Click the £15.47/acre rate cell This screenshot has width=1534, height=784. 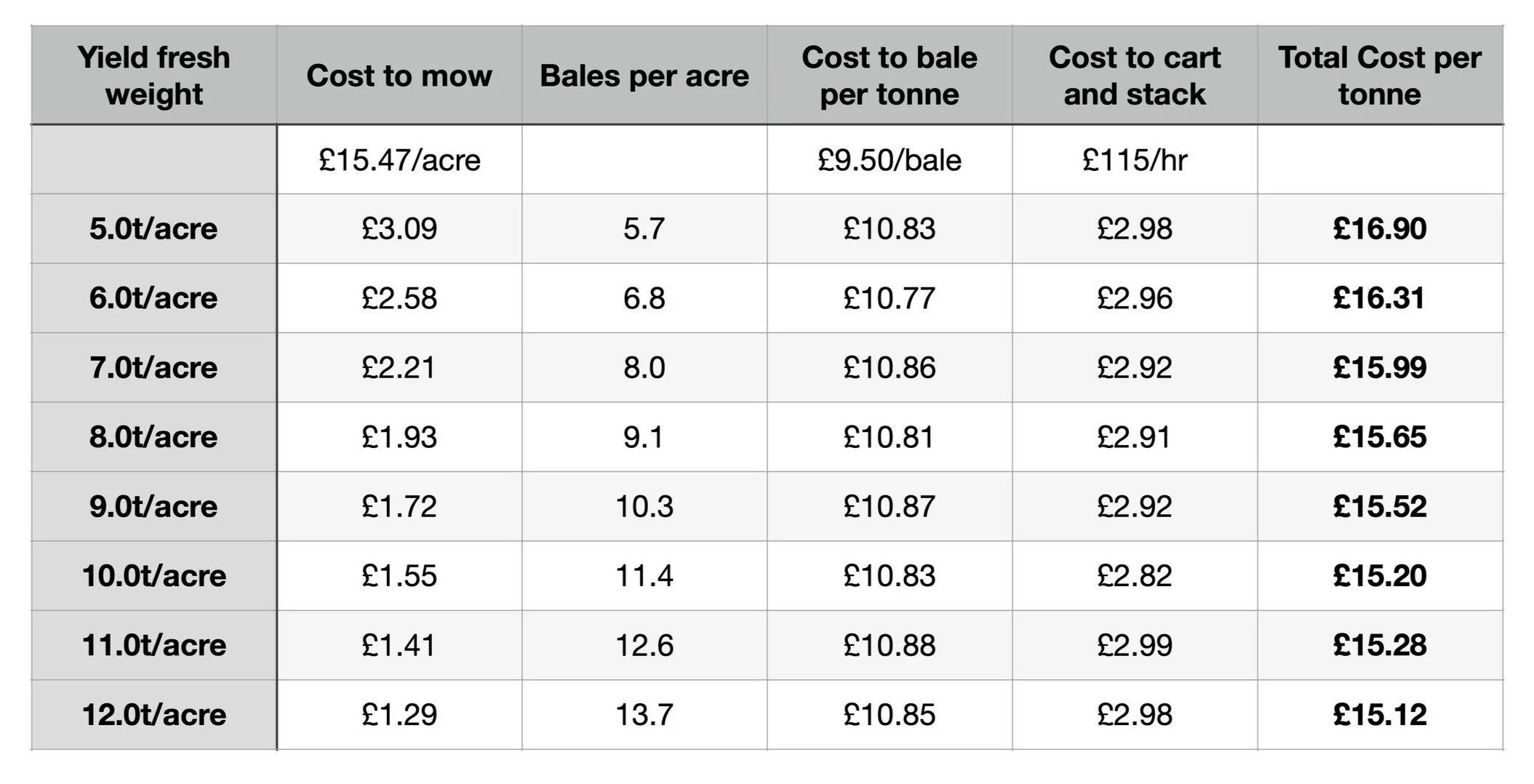399,160
